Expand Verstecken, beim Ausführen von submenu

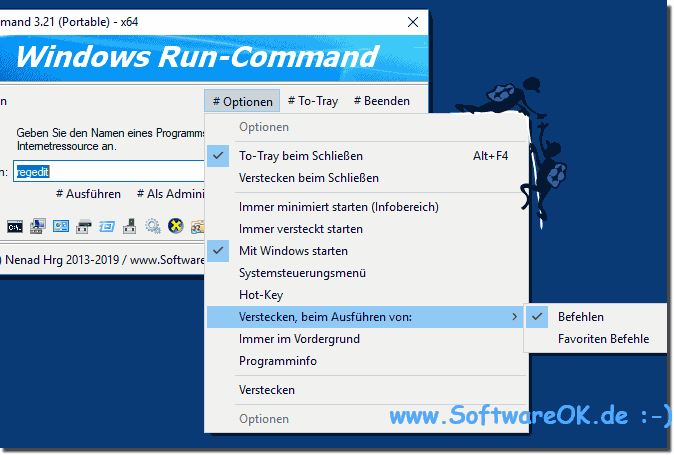pos(365,317)
